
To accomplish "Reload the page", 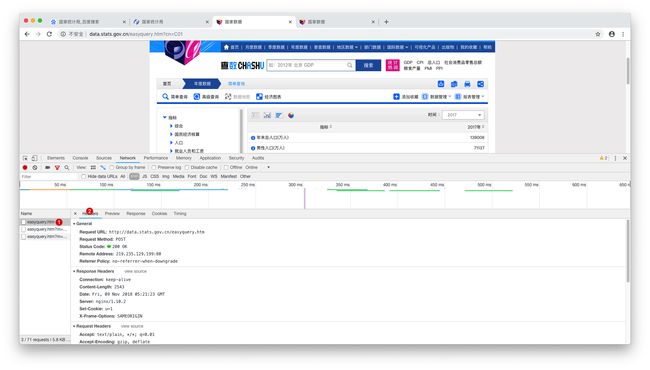I will point(49,34).
